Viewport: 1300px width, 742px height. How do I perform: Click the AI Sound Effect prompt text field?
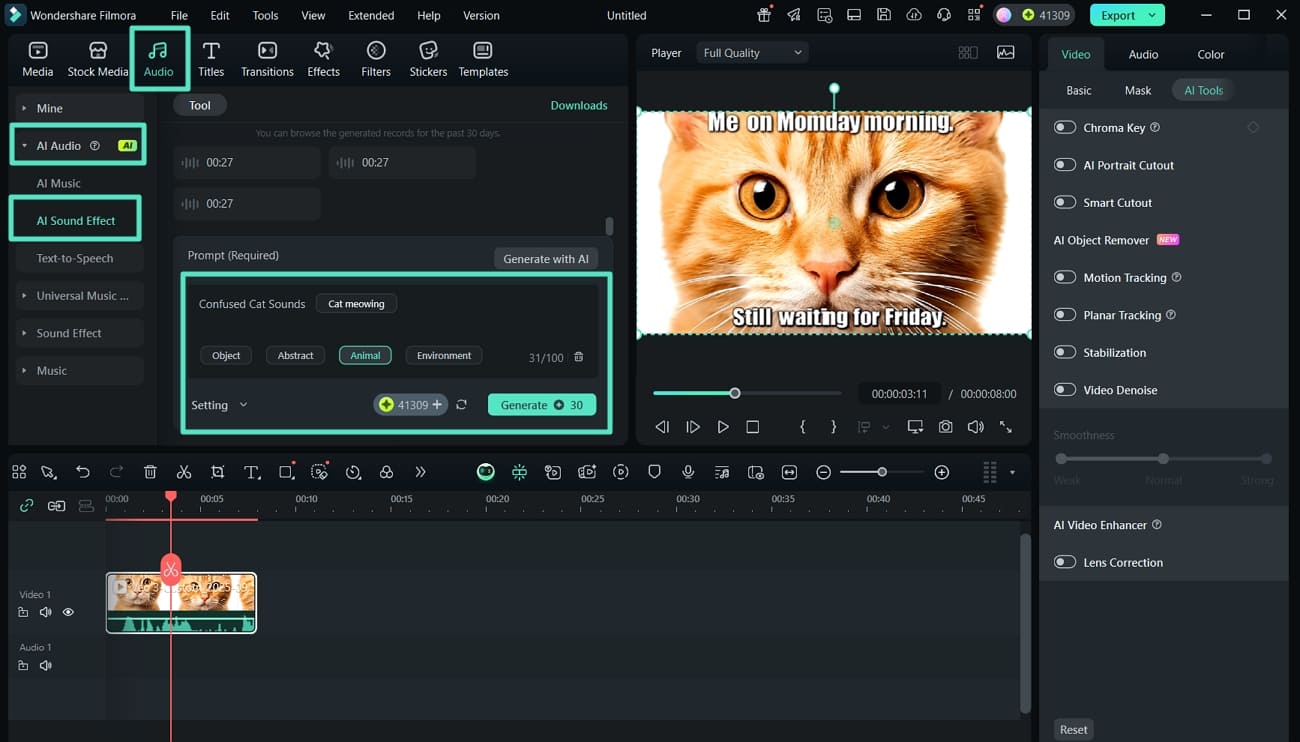396,329
